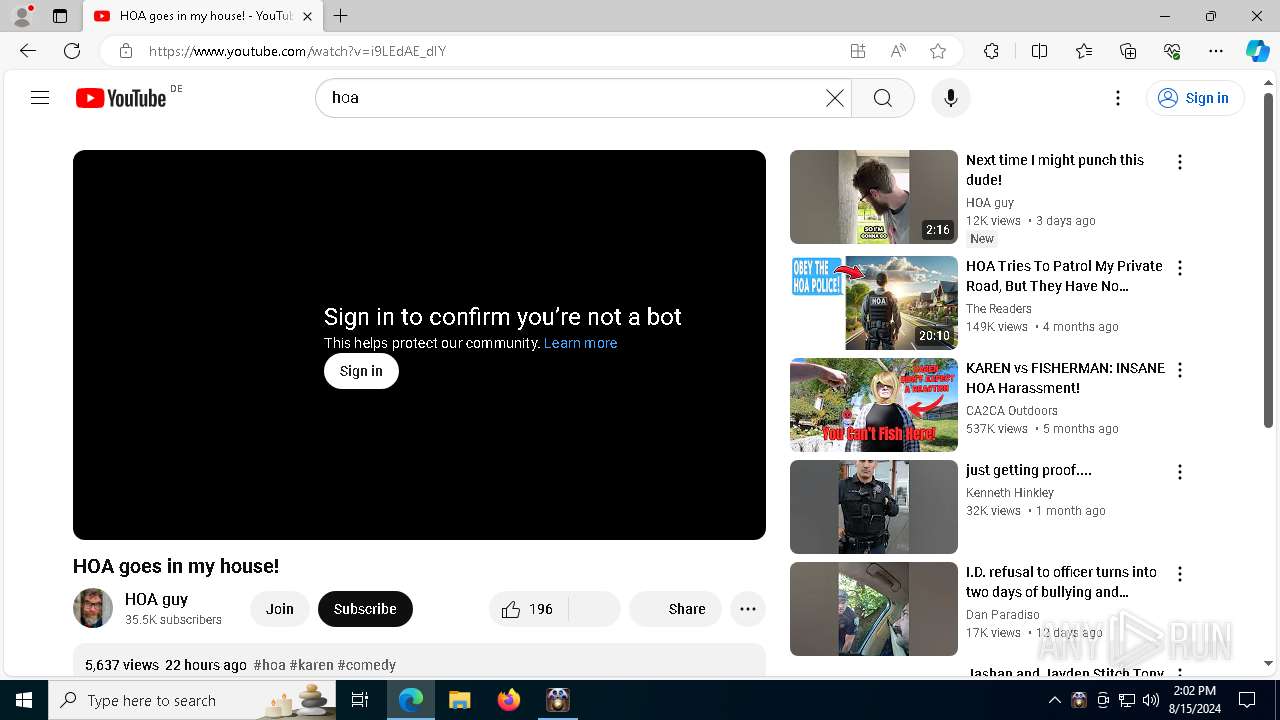This screenshot has width=1280, height=720.
Task: Toggle split screen view icon
Action: (x=1039, y=51)
